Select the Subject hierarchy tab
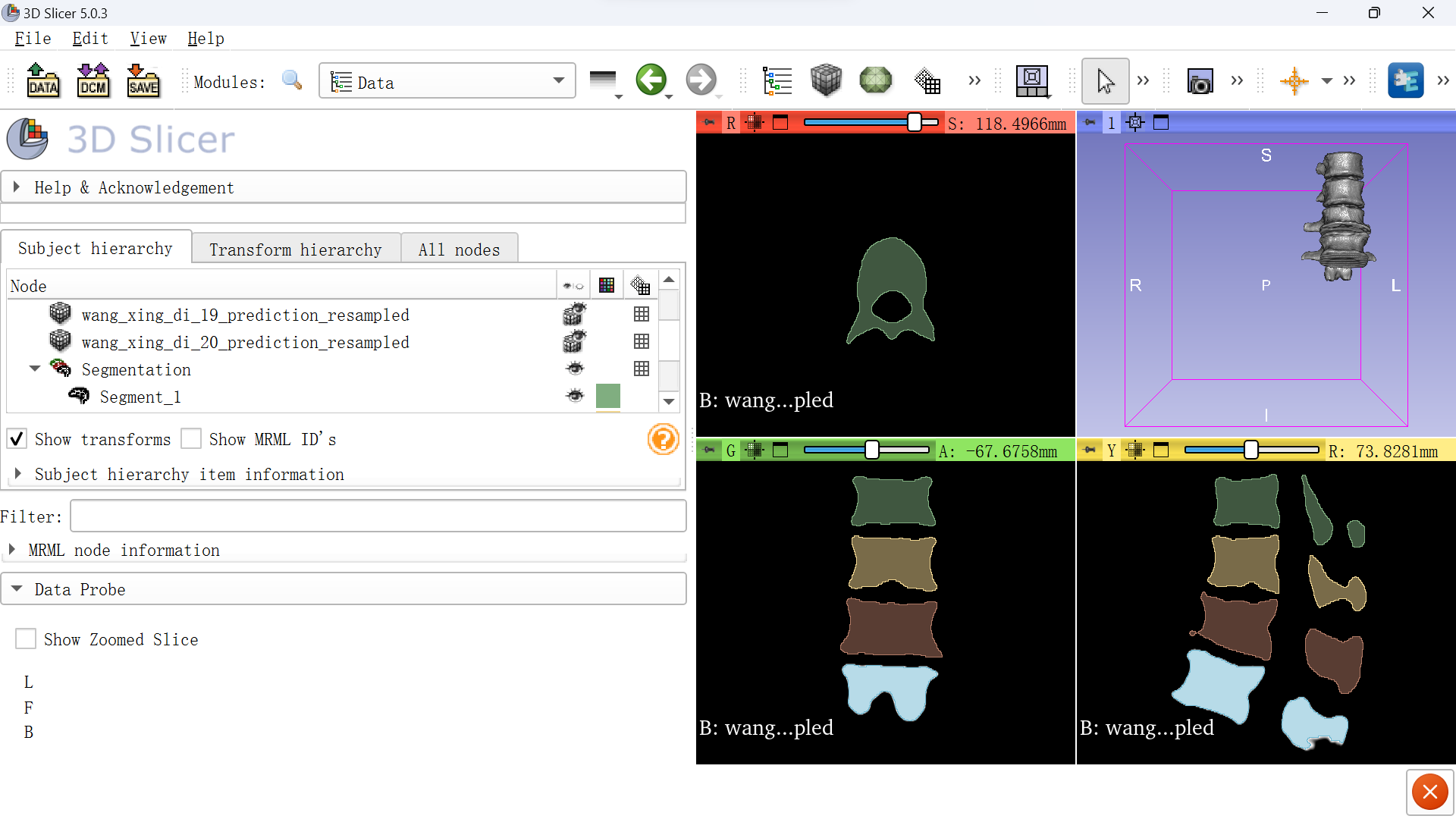This screenshot has height=819, width=1456. coord(96,249)
